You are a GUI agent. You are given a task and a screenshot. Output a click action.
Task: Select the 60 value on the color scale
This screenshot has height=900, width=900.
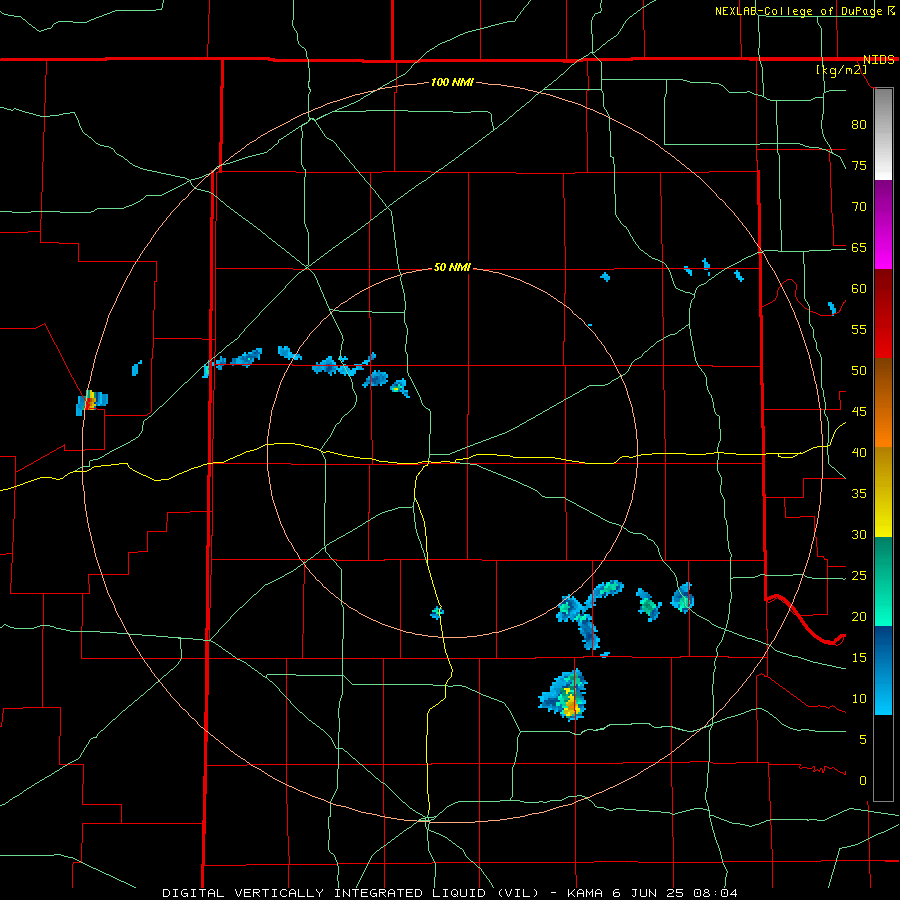859,289
